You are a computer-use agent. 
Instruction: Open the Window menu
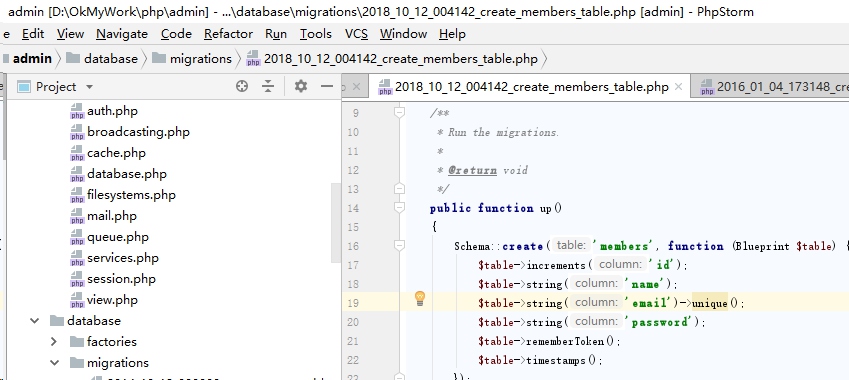(x=403, y=34)
